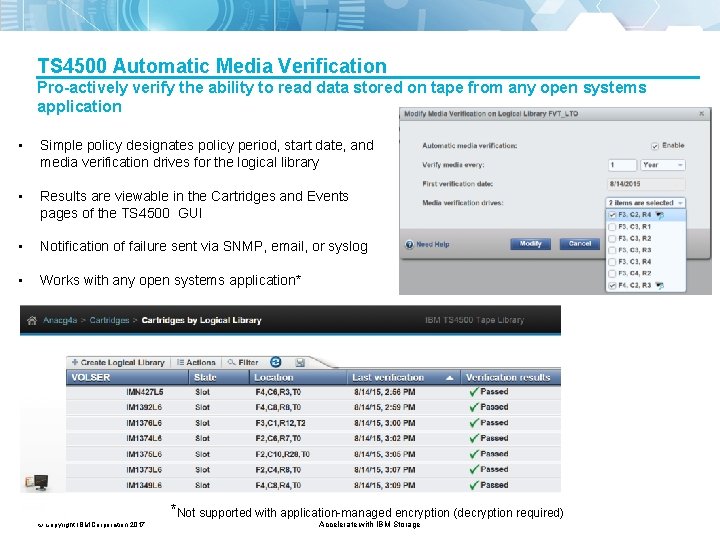
Task: Uncheck drive F3, C2, R4
Action: point(612,215)
